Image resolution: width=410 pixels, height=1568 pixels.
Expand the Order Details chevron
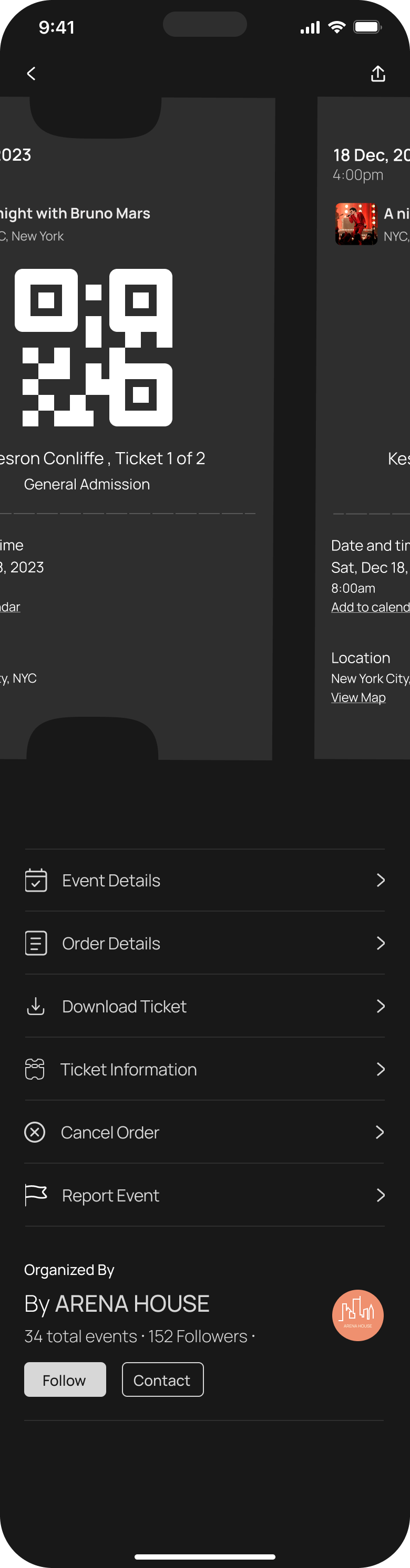point(381,944)
